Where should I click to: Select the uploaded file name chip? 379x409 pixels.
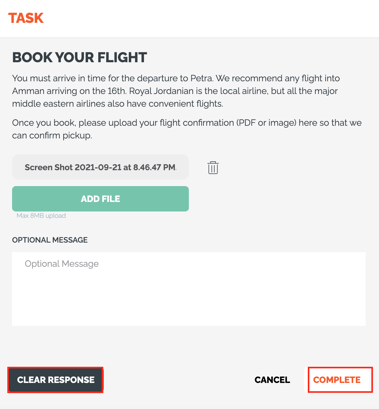click(x=100, y=167)
